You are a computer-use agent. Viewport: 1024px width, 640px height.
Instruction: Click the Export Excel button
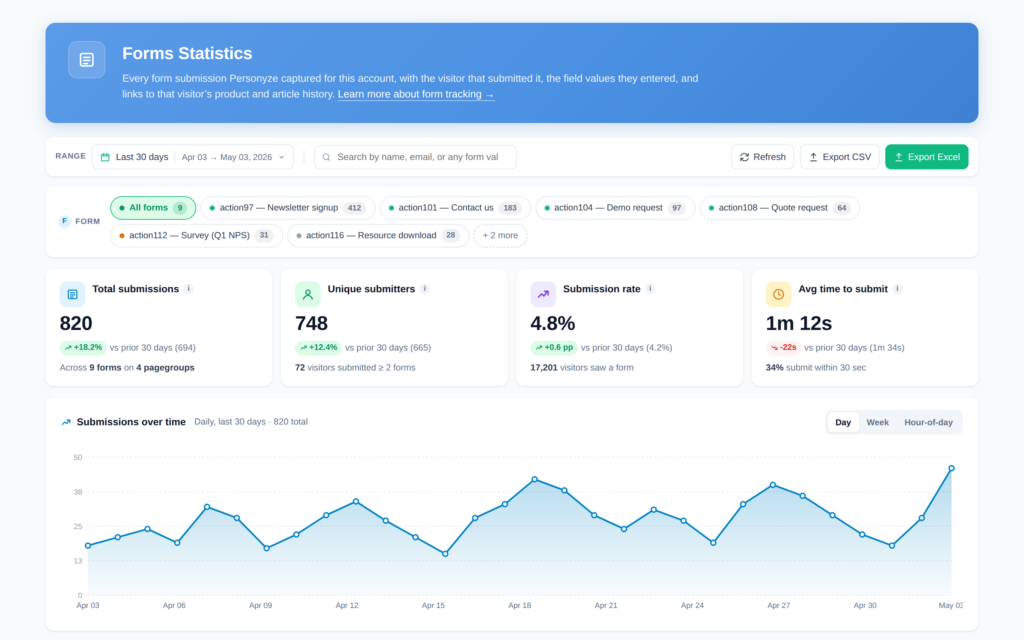coord(927,157)
